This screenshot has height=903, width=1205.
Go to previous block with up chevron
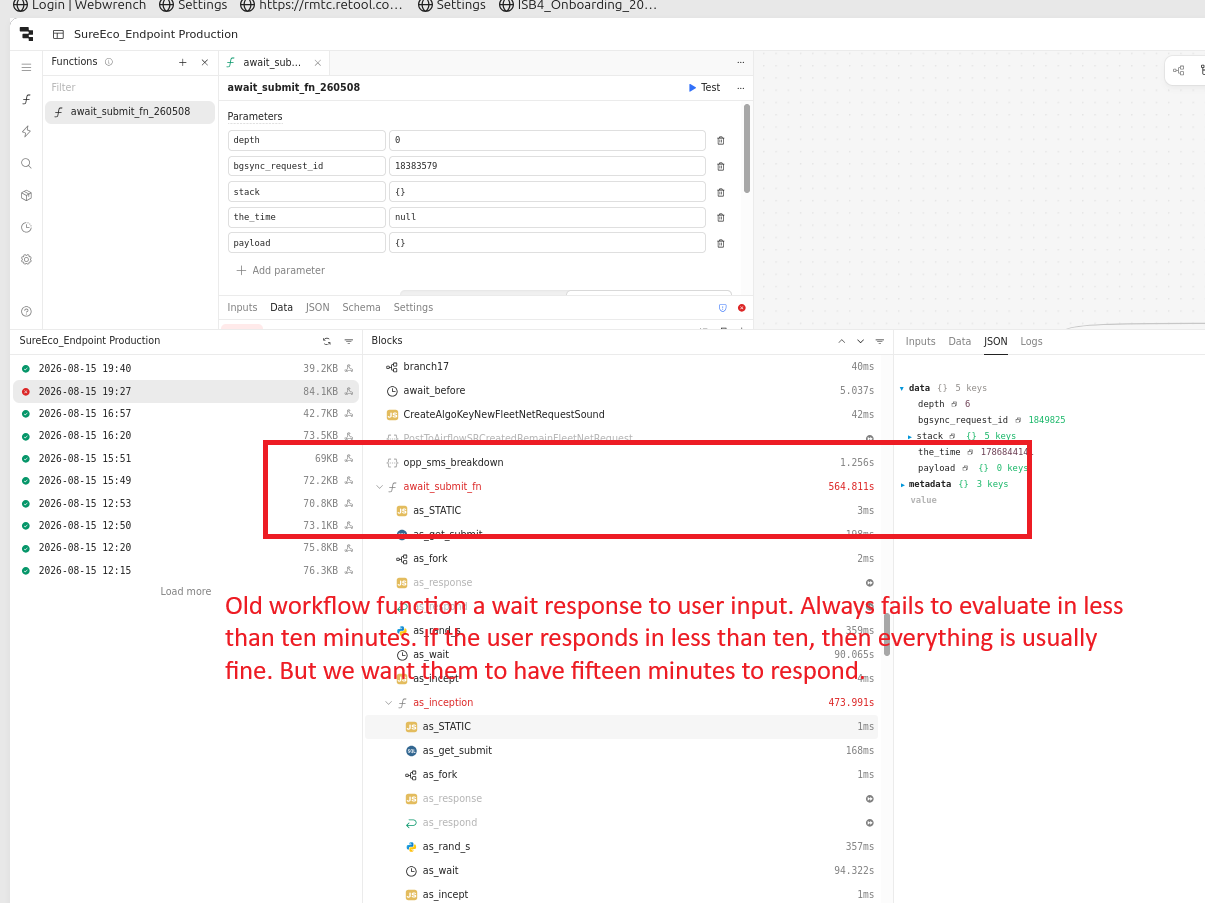pyautogui.click(x=842, y=341)
